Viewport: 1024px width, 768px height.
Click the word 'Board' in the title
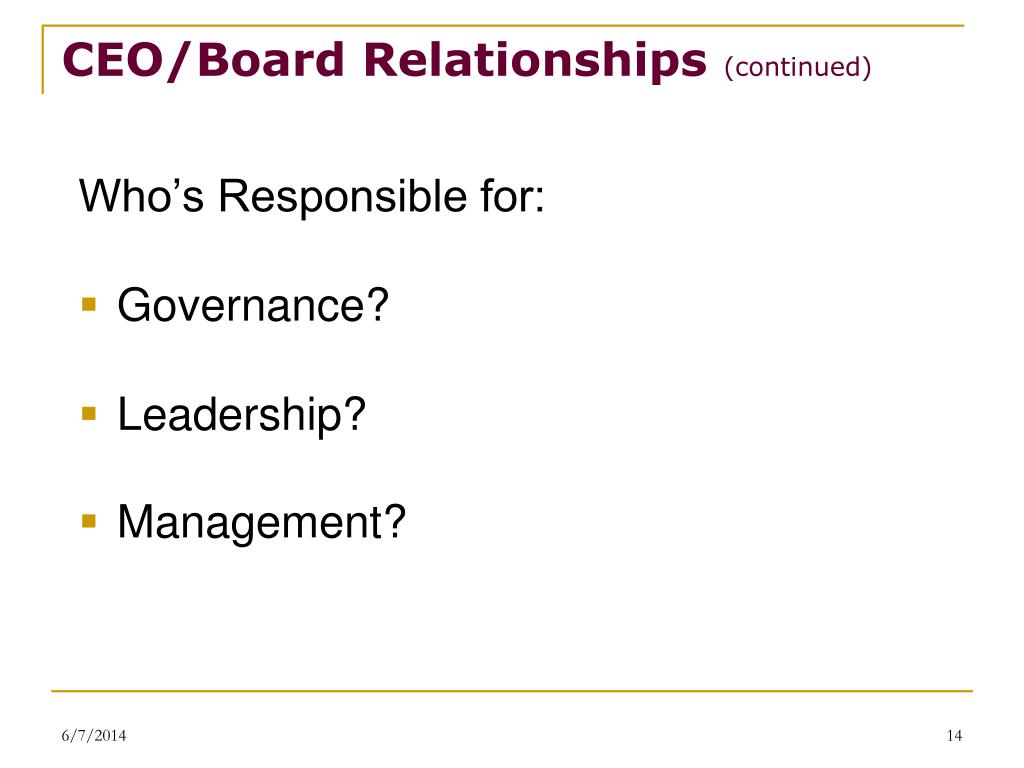(x=270, y=59)
